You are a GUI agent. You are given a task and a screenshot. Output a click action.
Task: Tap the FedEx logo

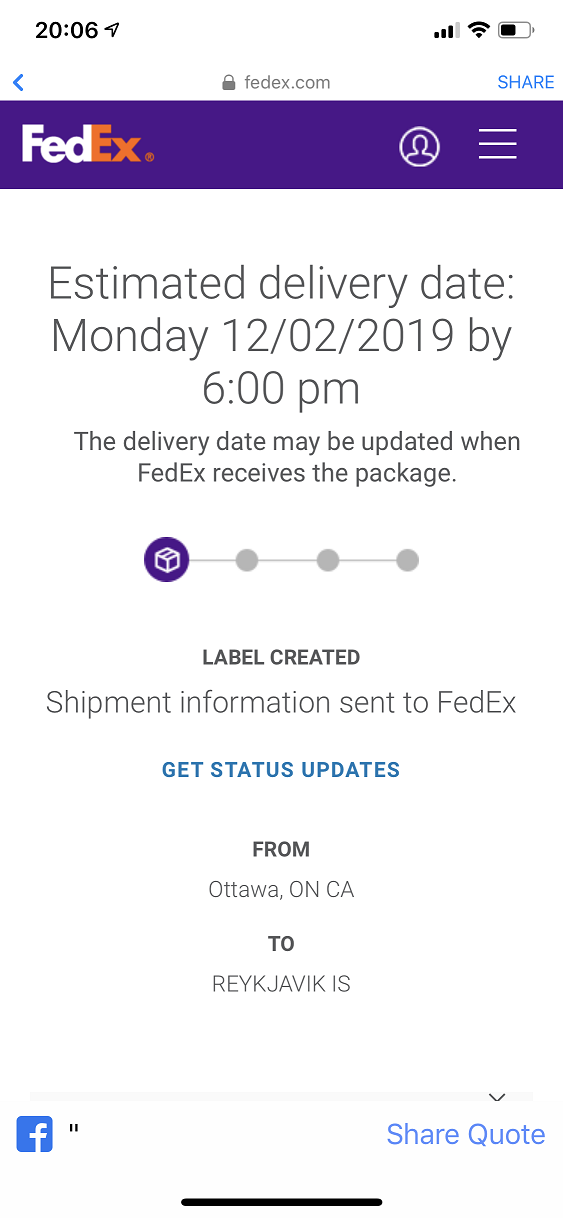(88, 144)
